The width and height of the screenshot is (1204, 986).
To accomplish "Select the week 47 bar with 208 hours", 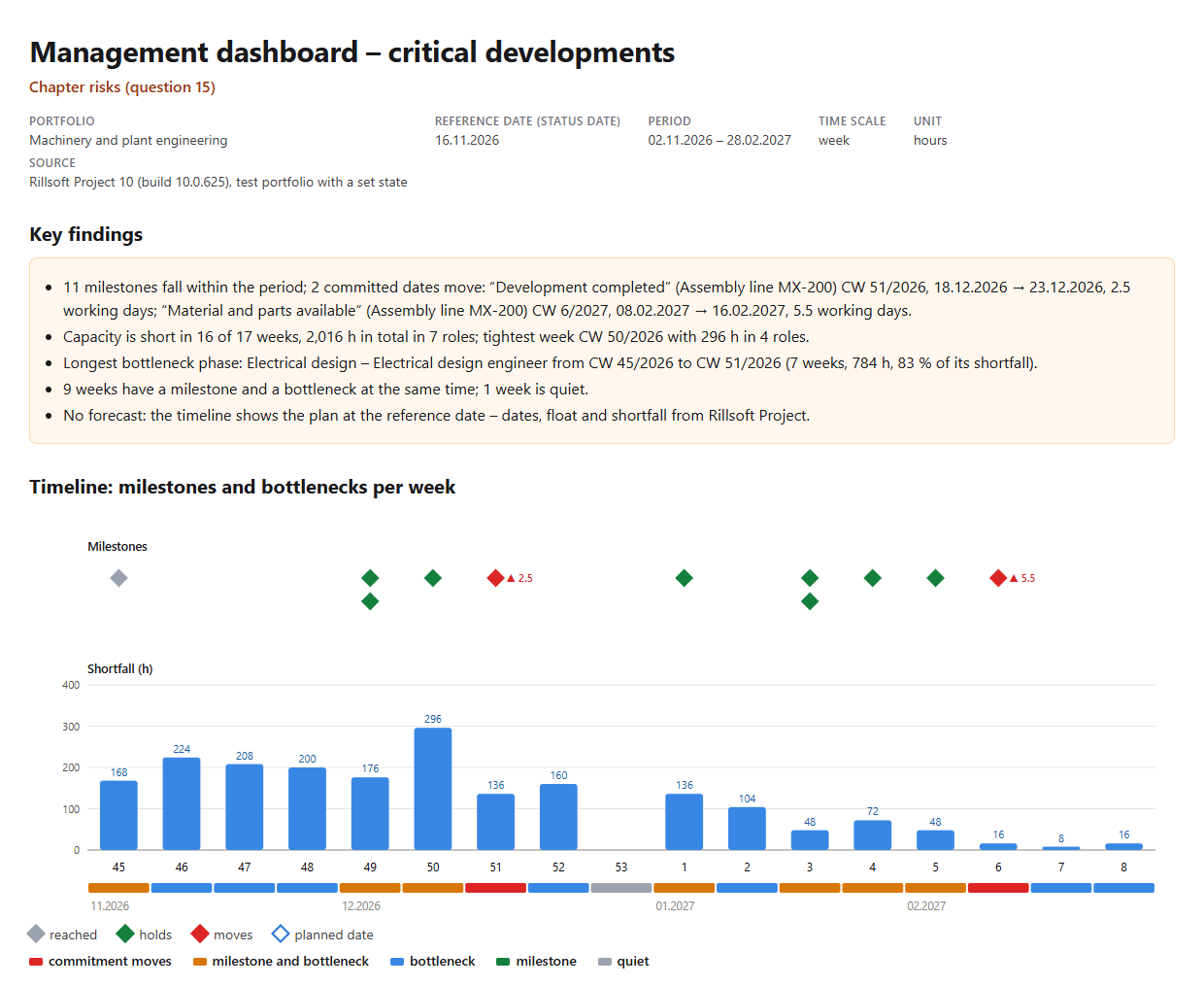I will [x=245, y=807].
